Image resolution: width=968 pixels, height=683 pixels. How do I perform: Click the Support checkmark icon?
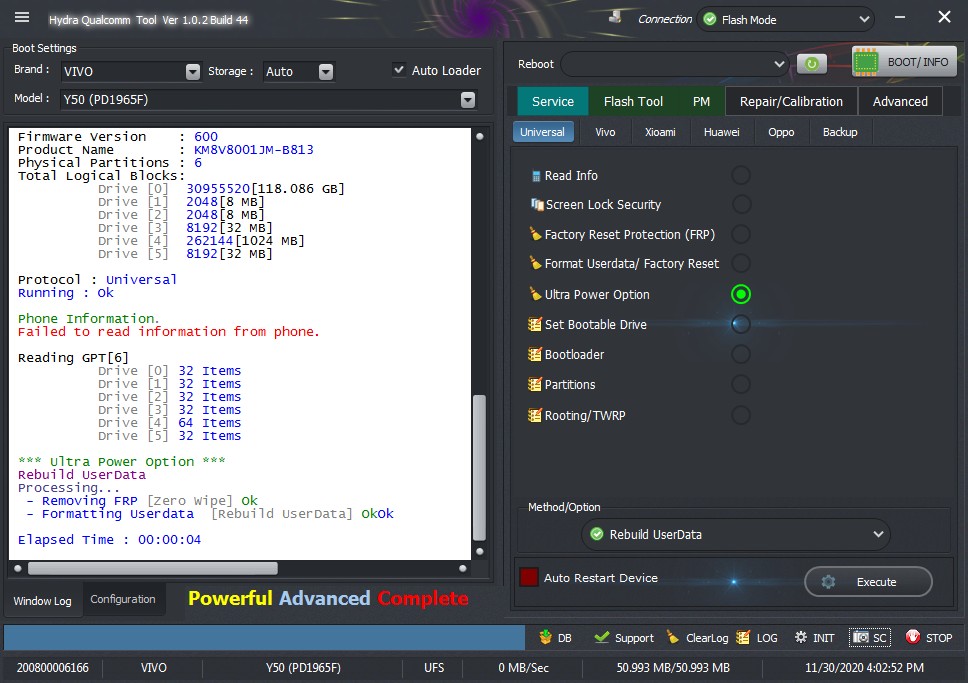click(x=601, y=637)
